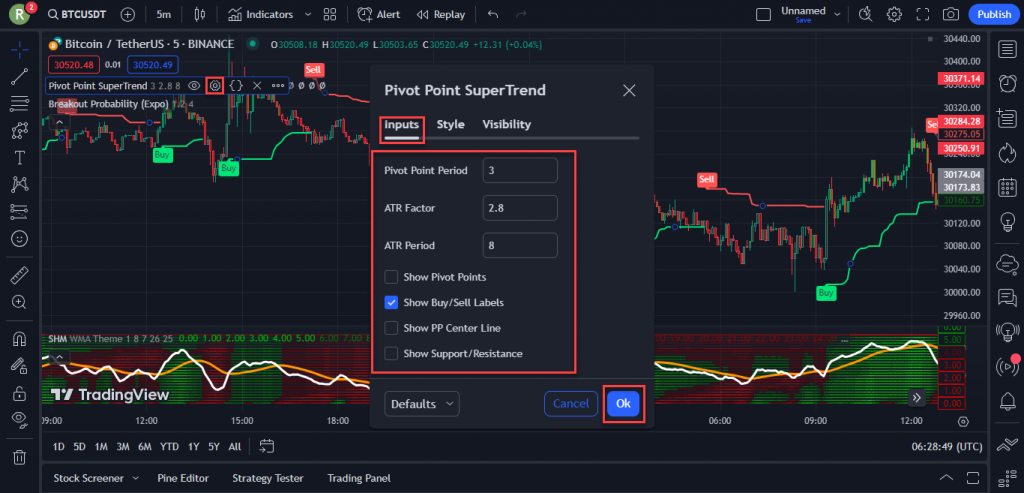This screenshot has height=493, width=1024.
Task: Open the chart settings gear in top bar
Action: pyautogui.click(x=894, y=14)
